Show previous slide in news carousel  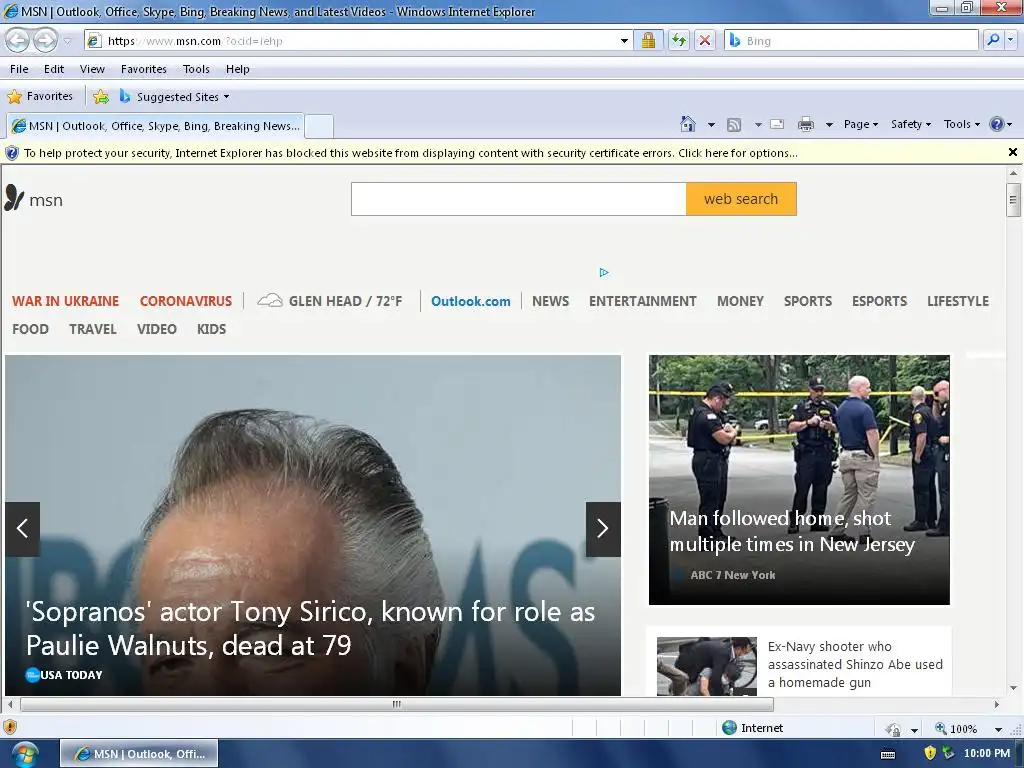coord(22,529)
